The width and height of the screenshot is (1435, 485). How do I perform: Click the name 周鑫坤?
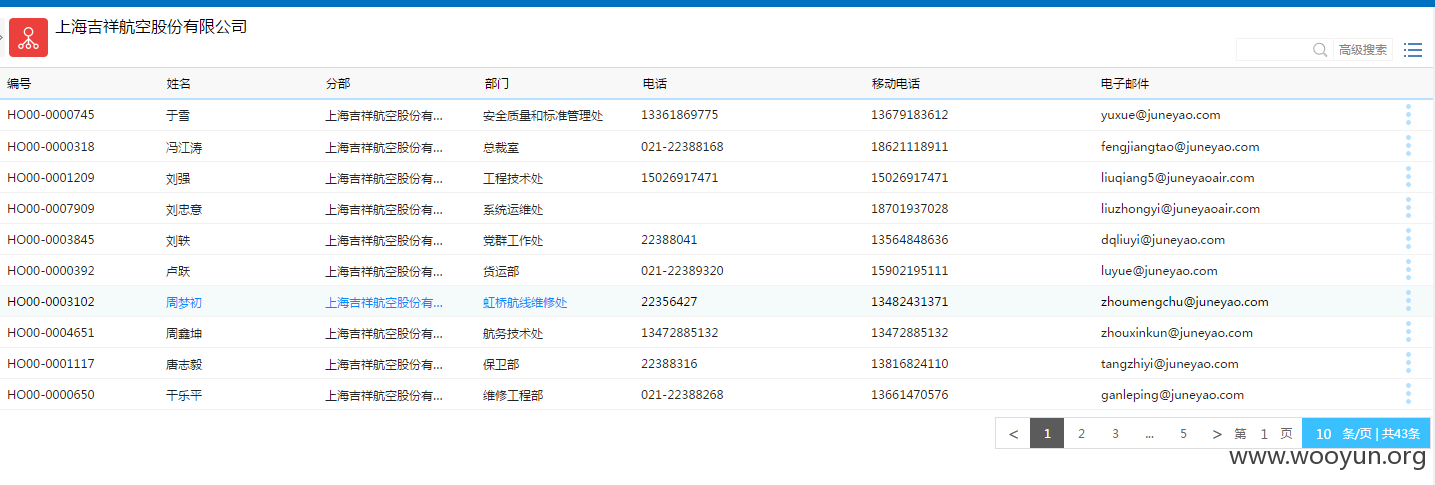coord(184,333)
